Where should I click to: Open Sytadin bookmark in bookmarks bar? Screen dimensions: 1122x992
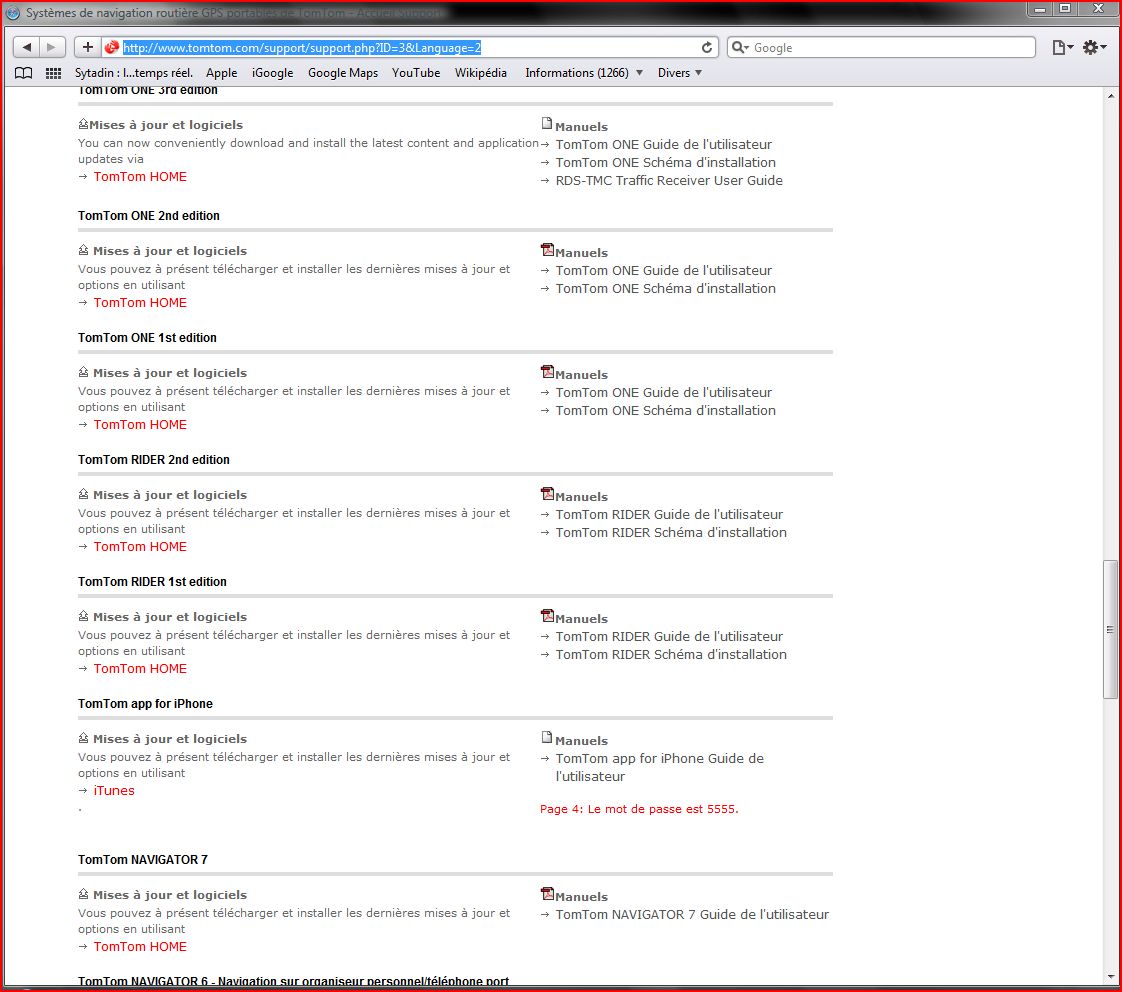tap(134, 73)
